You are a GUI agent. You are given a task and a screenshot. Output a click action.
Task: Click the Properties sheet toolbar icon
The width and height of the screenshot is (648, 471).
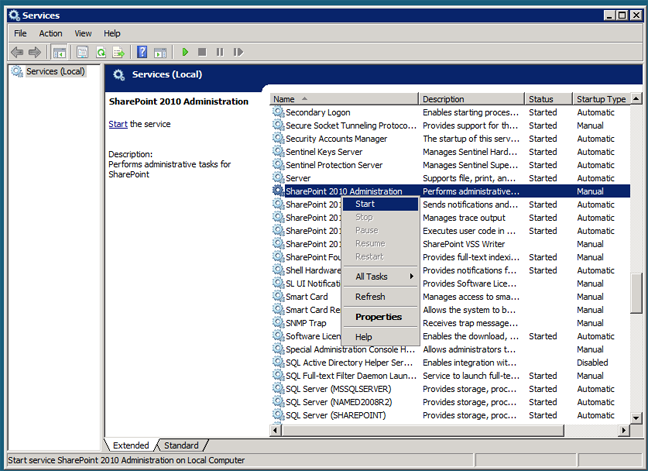[x=83, y=52]
